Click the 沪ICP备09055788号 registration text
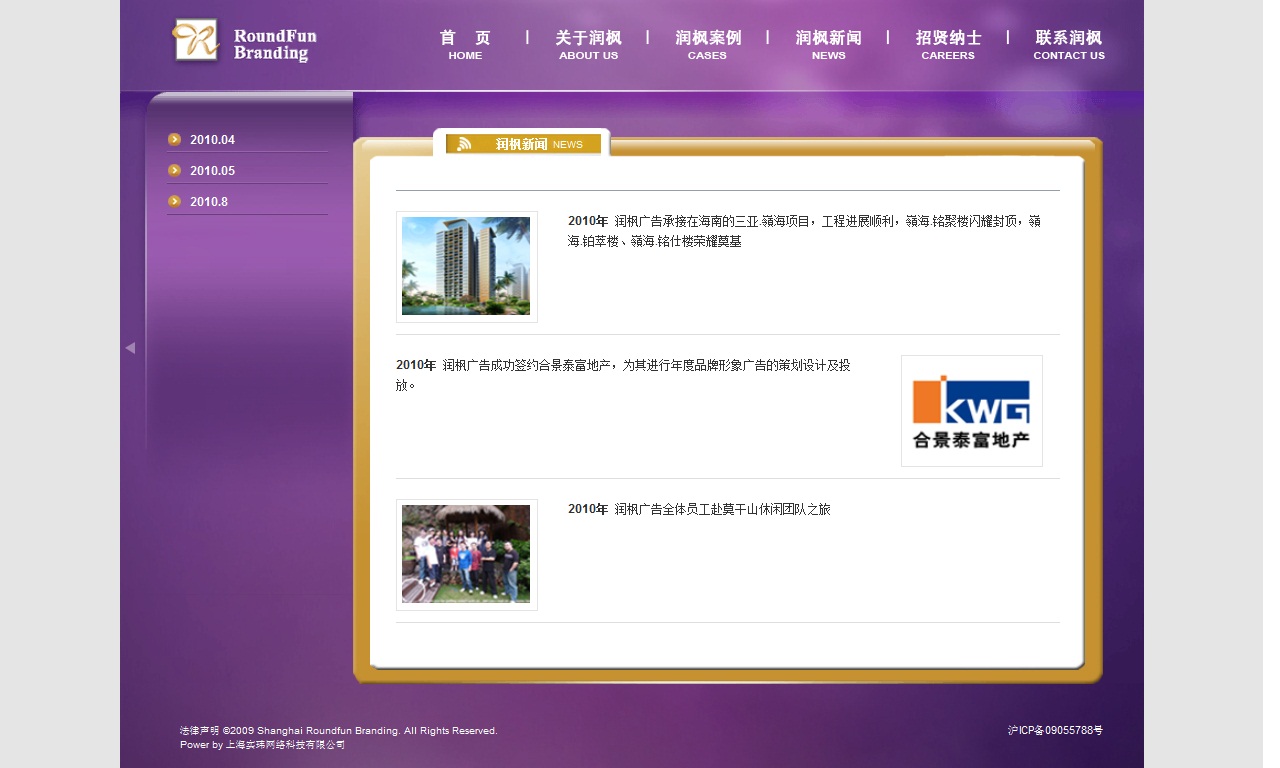 pyautogui.click(x=1055, y=731)
